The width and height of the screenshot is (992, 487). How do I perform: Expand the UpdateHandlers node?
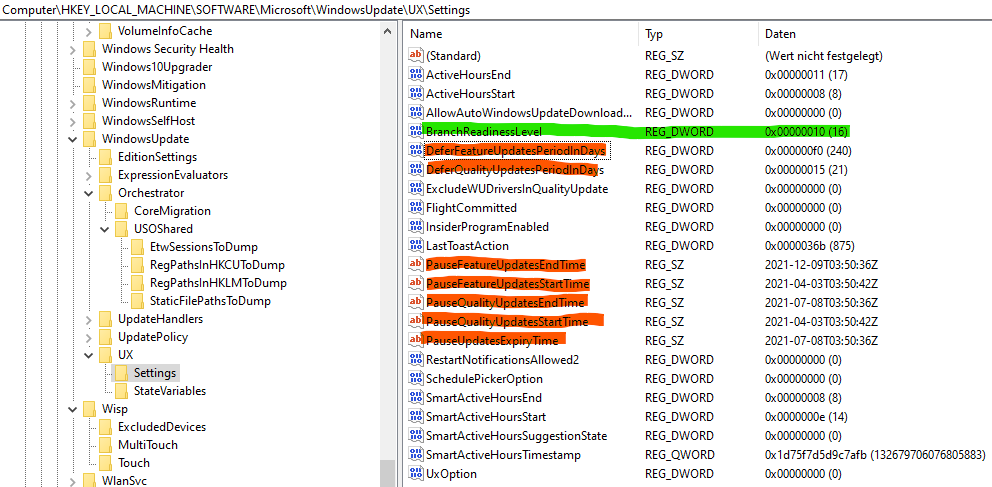(88, 319)
